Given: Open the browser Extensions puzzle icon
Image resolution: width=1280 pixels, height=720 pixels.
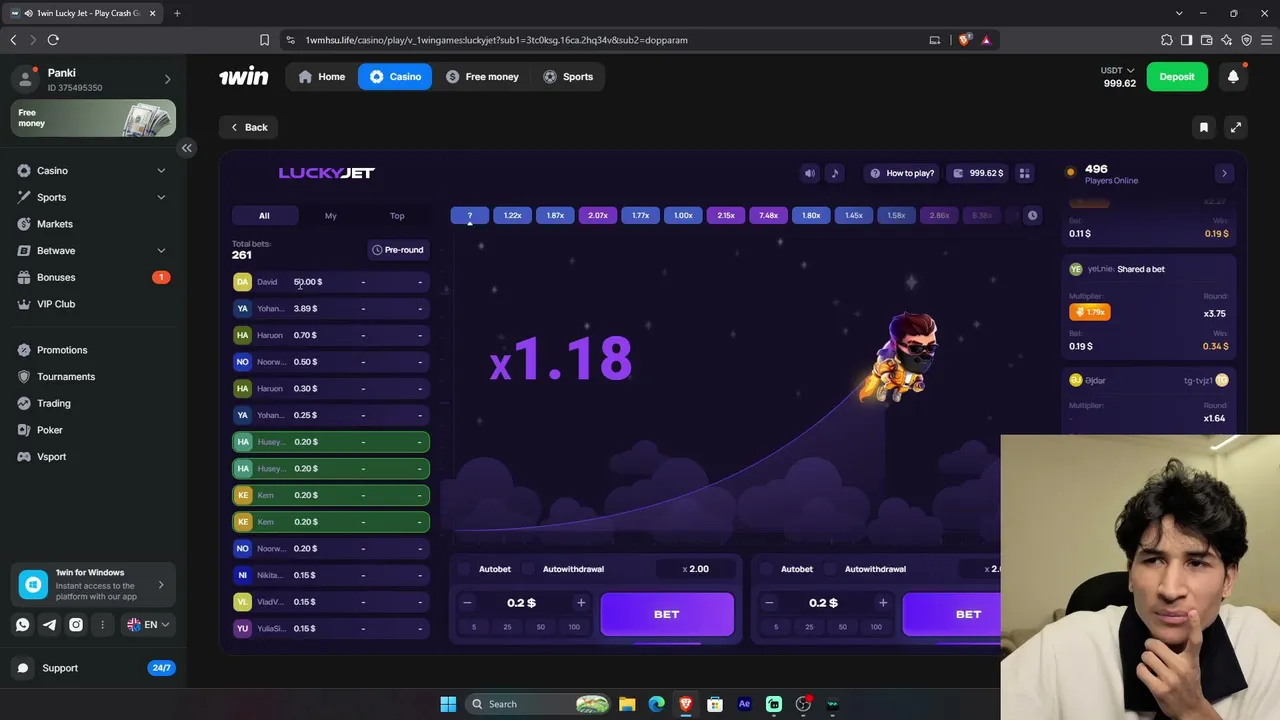Looking at the screenshot, I should pos(1167,40).
